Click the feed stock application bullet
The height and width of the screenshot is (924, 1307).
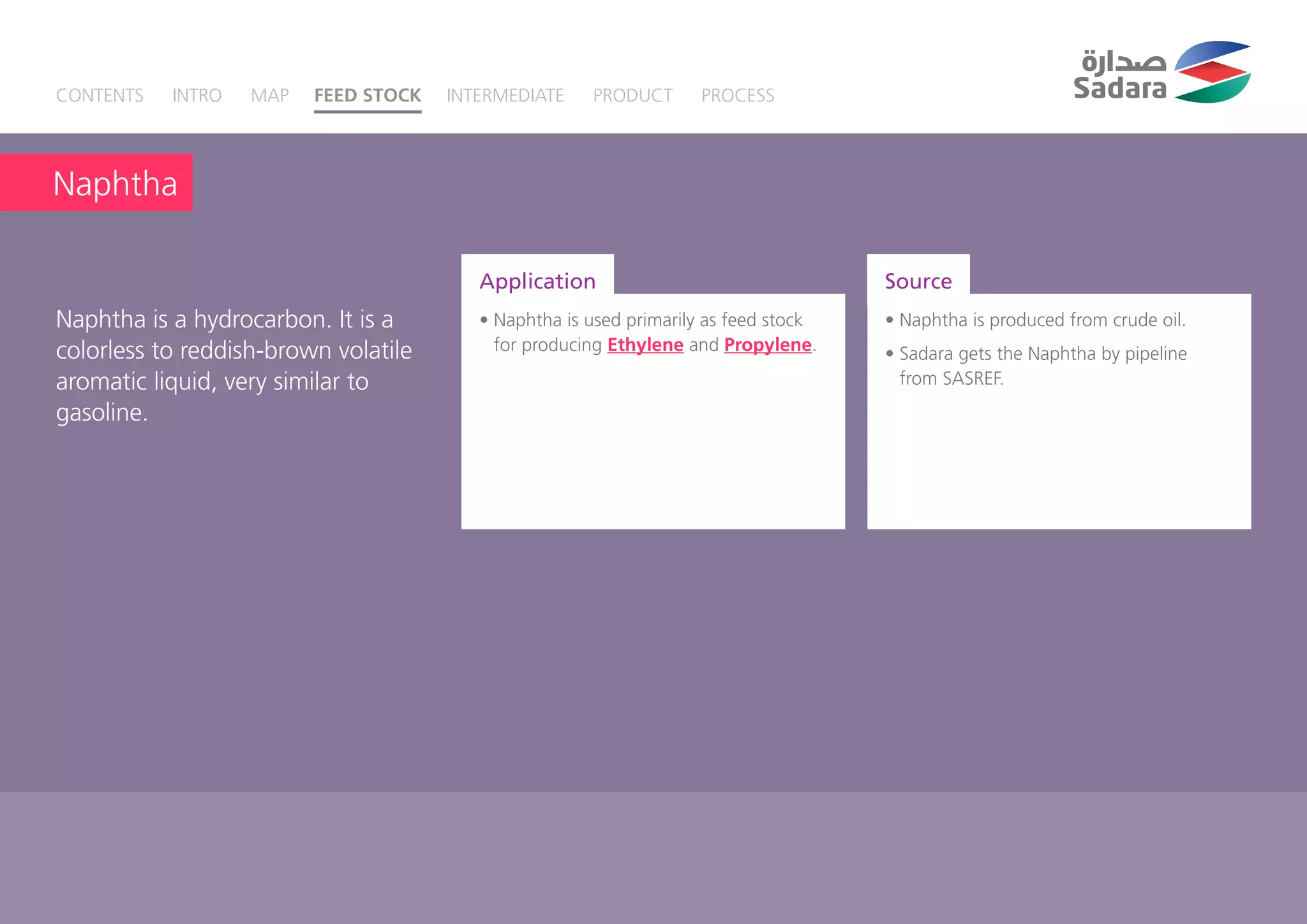point(648,320)
